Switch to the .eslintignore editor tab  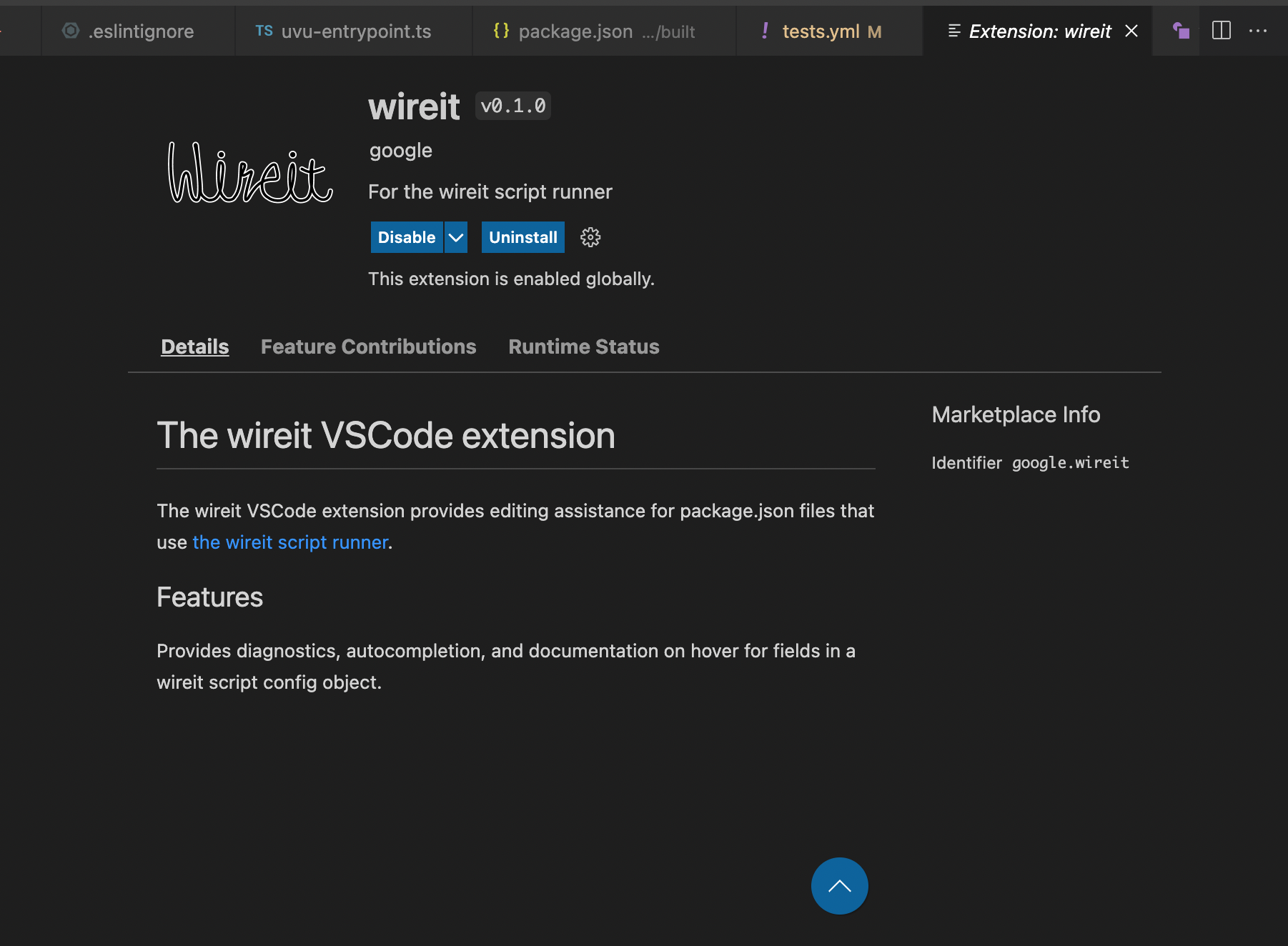(139, 31)
